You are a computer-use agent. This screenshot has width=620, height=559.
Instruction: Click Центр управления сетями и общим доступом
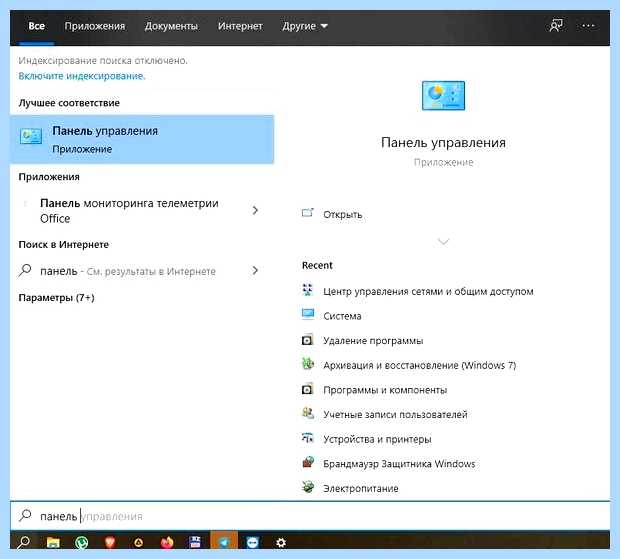pyautogui.click(x=428, y=291)
